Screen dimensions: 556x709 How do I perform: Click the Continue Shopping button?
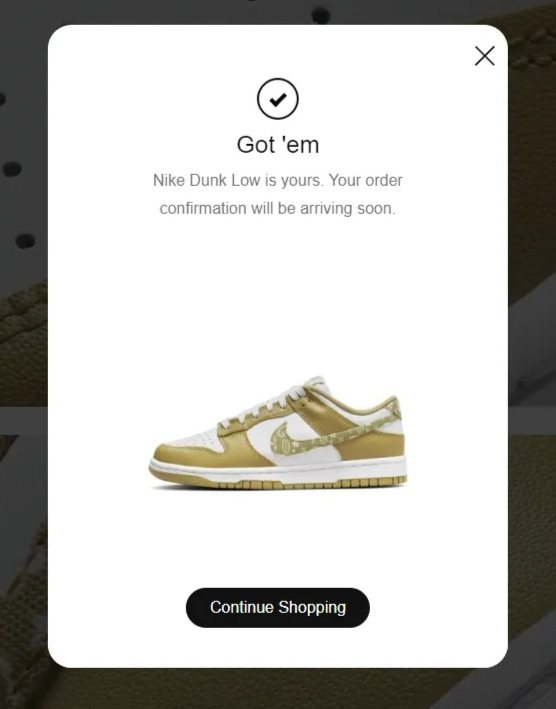click(x=278, y=607)
